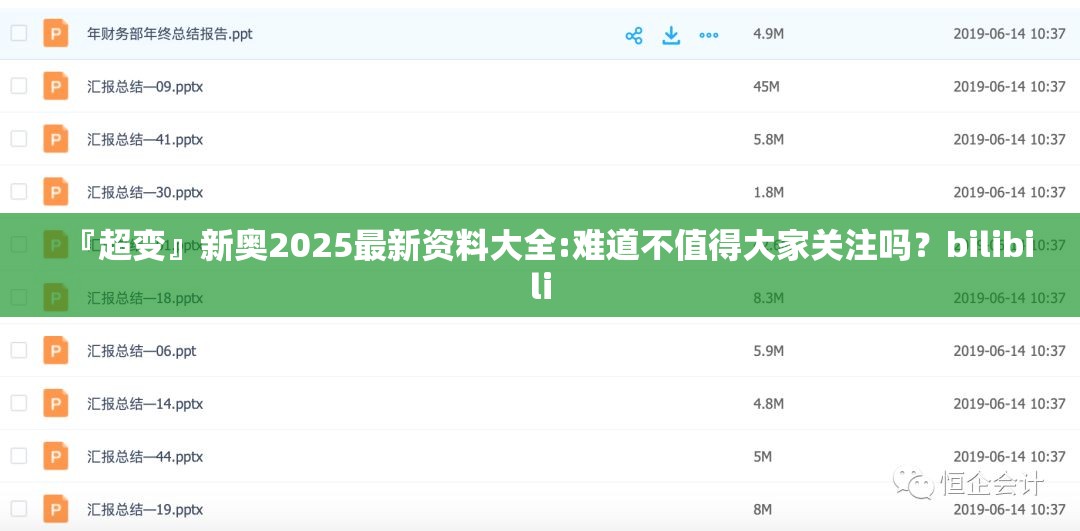Click the PPT icon of 汇报总结—09.pptx
1080x531 pixels.
pos(56,86)
